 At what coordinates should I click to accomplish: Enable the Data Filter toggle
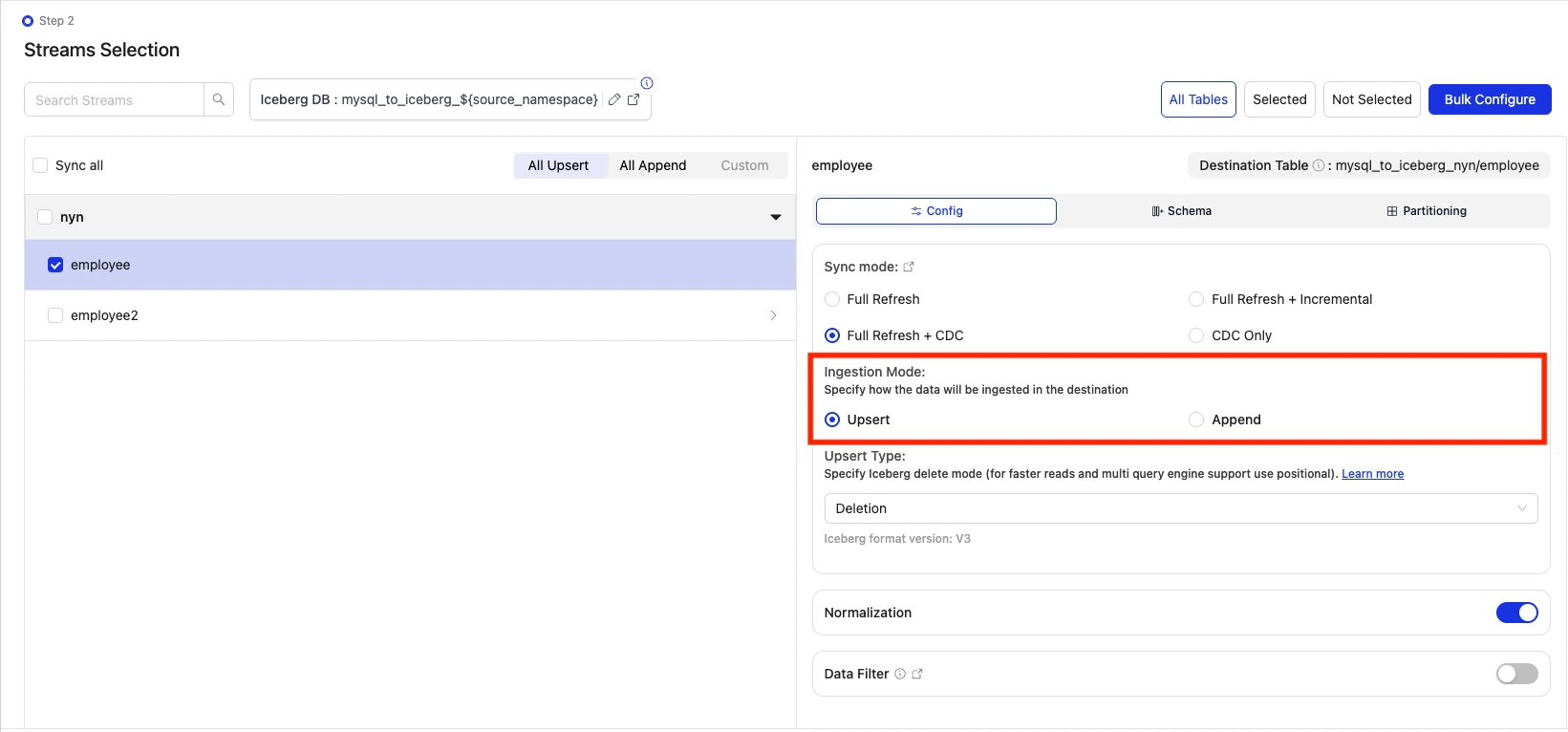[1517, 674]
